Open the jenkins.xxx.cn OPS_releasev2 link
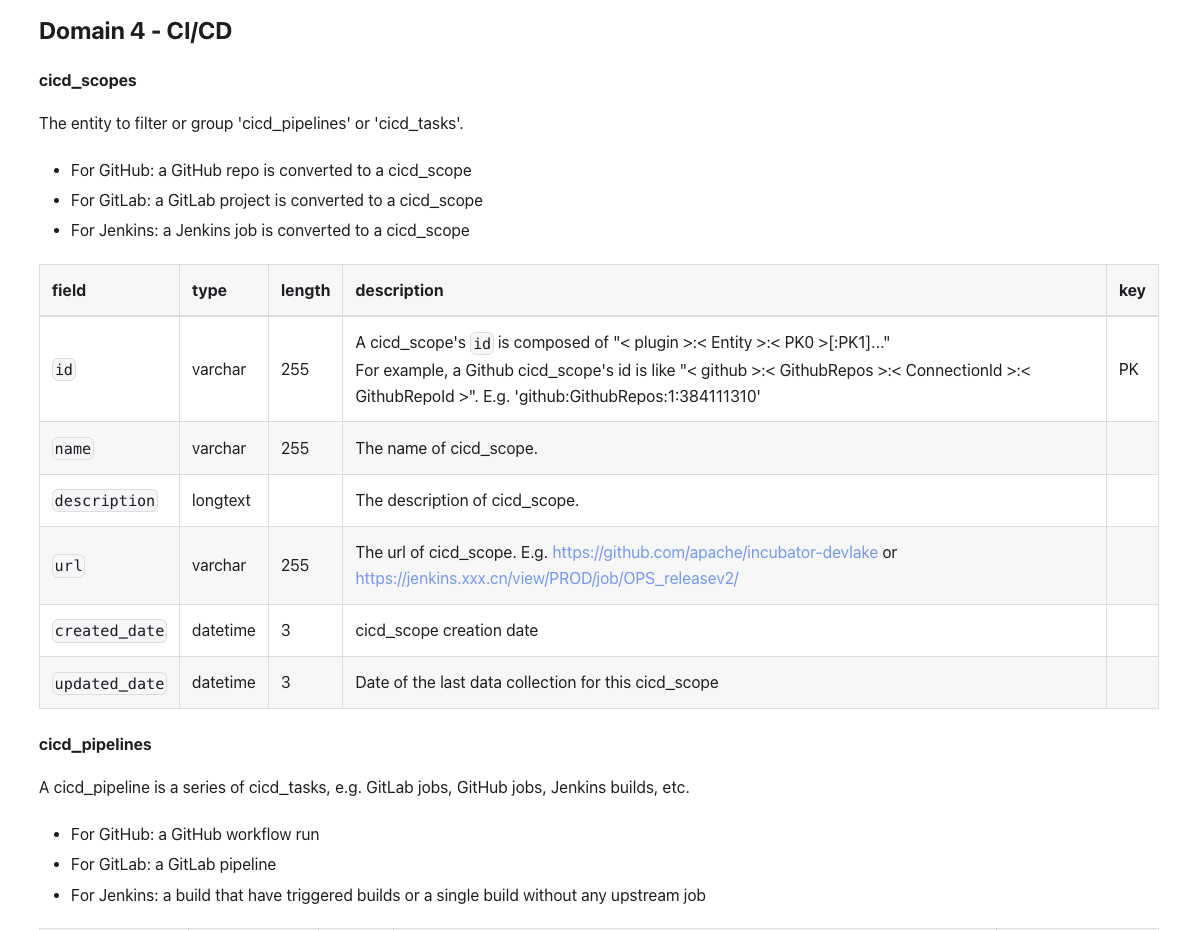This screenshot has width=1186, height=930. (546, 578)
